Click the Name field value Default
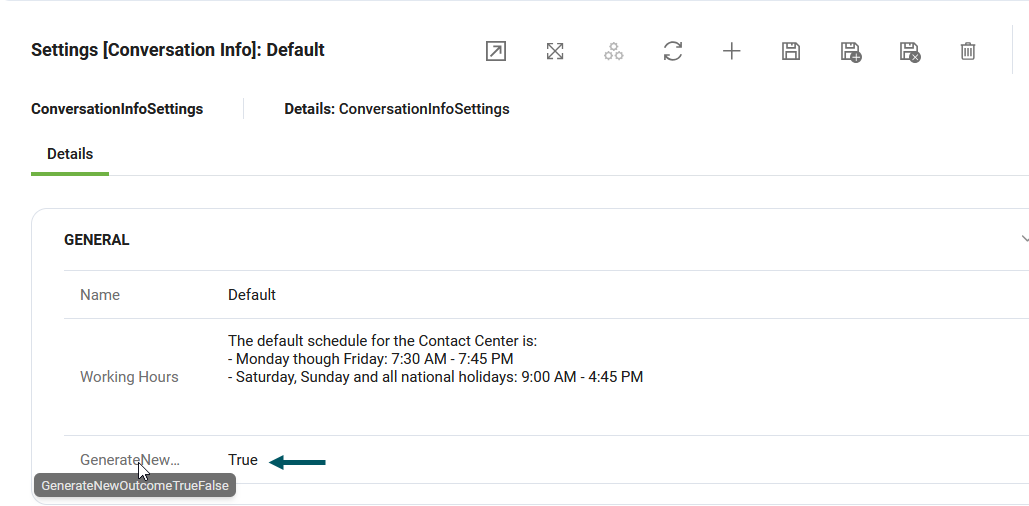This screenshot has width=1029, height=506. (x=252, y=295)
